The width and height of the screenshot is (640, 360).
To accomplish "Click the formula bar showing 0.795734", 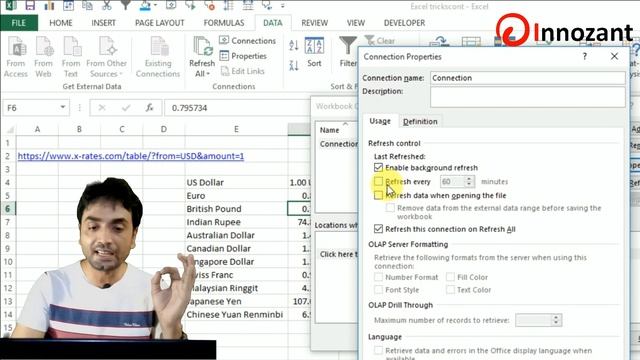I will [239, 108].
